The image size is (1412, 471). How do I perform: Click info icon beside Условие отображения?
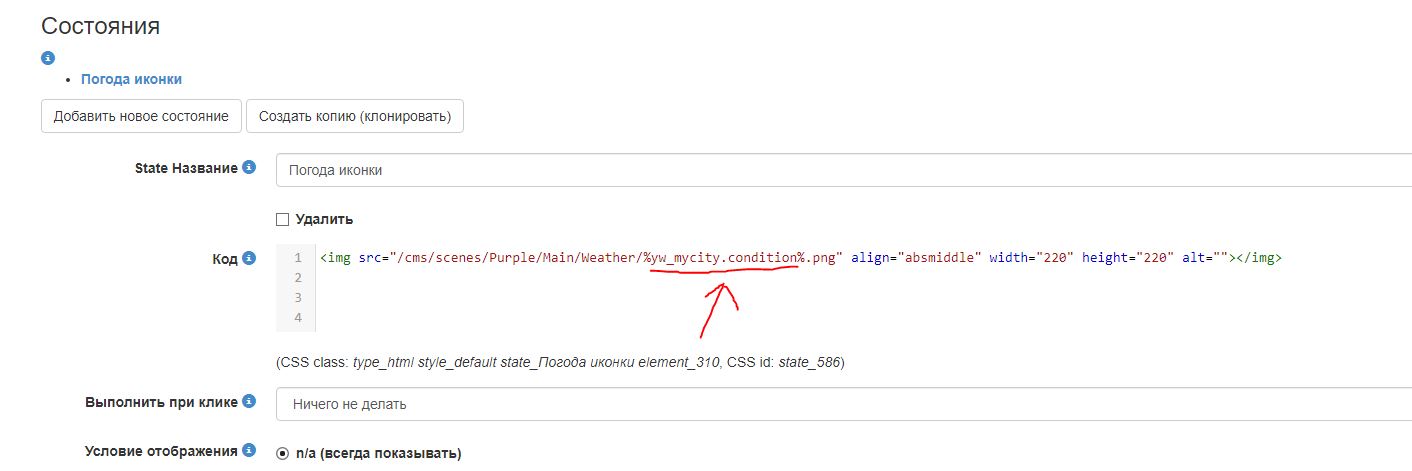coord(249,451)
